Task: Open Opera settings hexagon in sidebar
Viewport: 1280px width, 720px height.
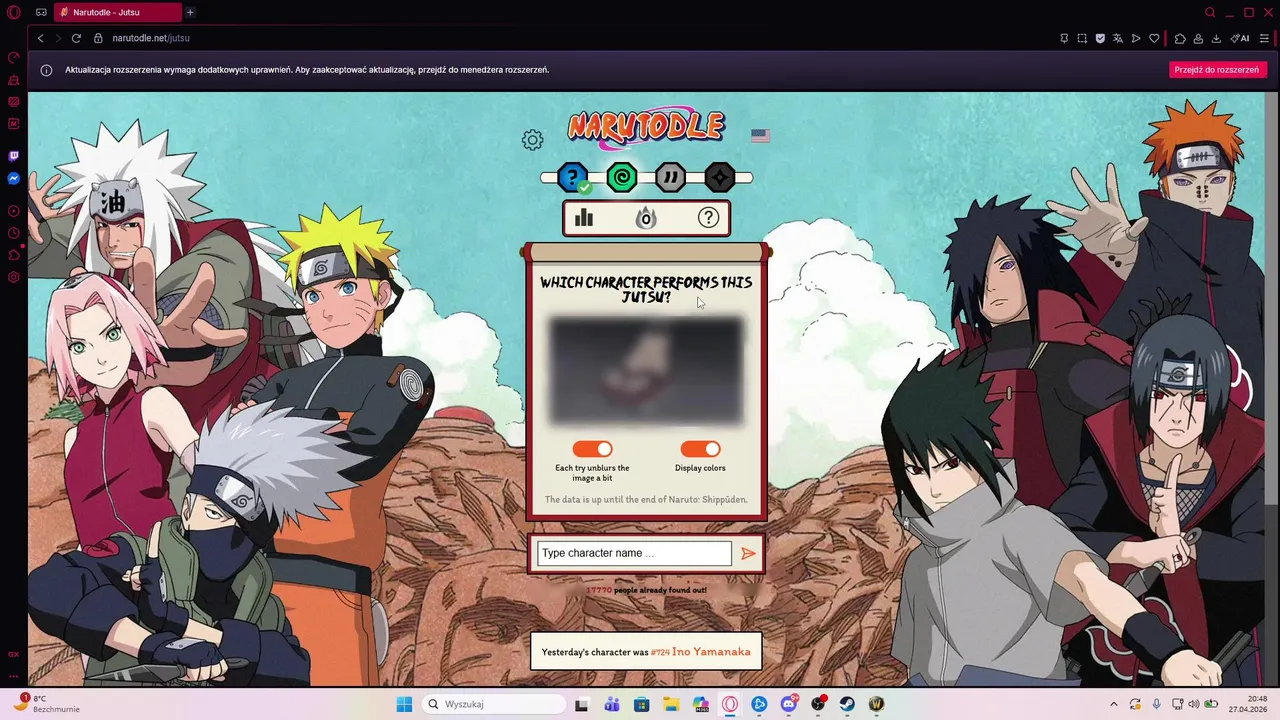Action: coord(14,277)
